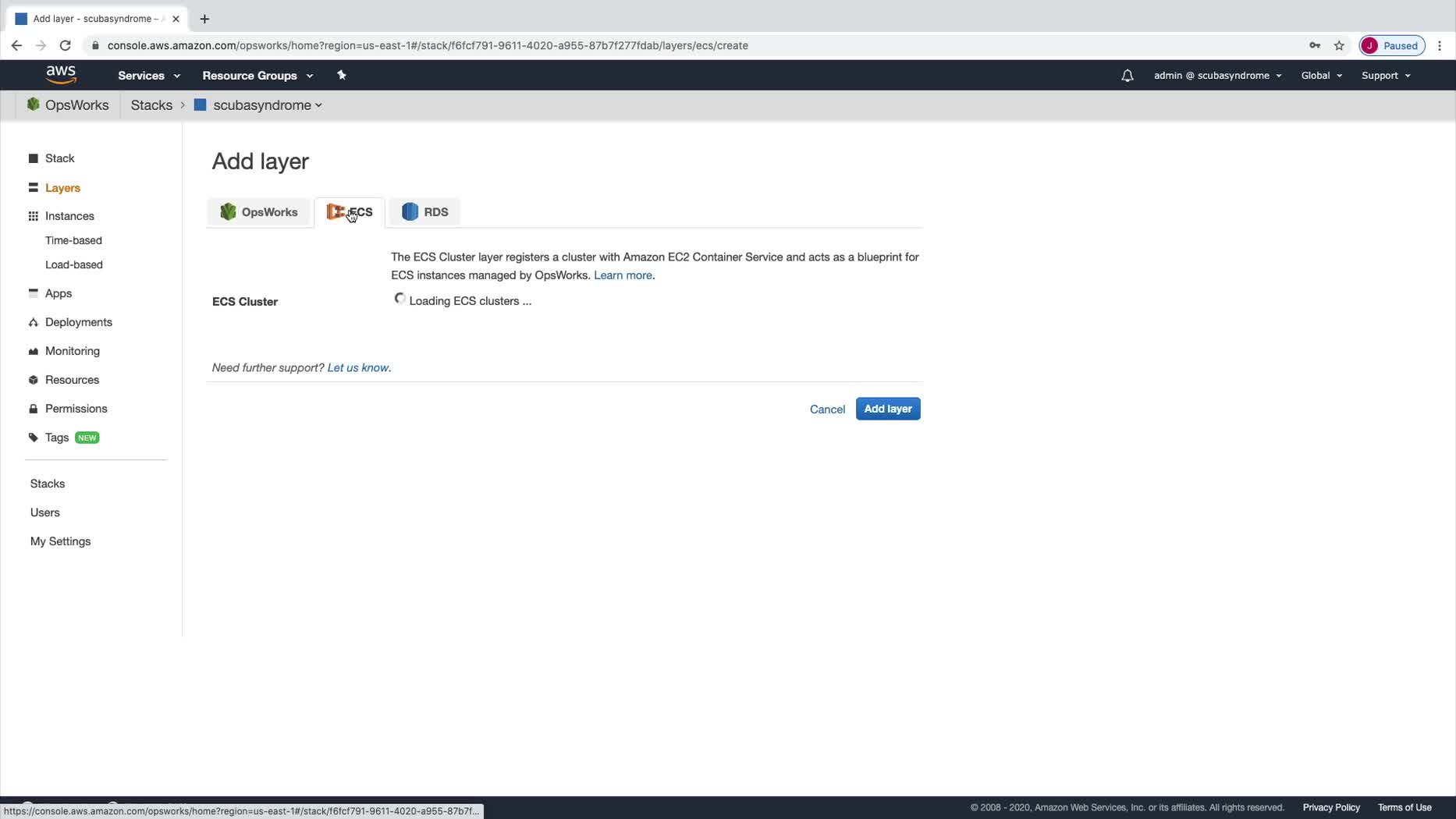Open the Chrome three-dot menu
The width and height of the screenshot is (1456, 819).
pos(1440,45)
